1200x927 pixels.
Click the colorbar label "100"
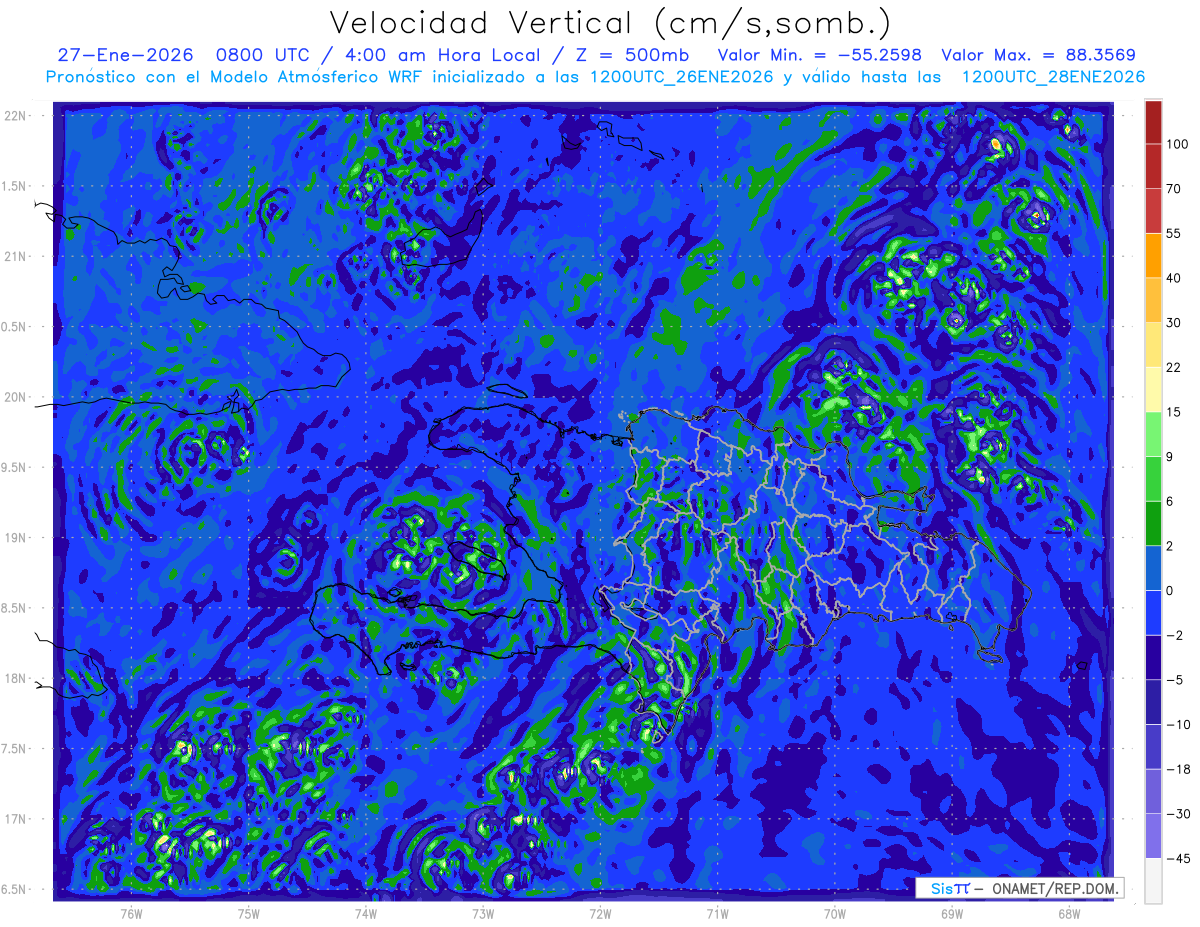pyautogui.click(x=1177, y=144)
